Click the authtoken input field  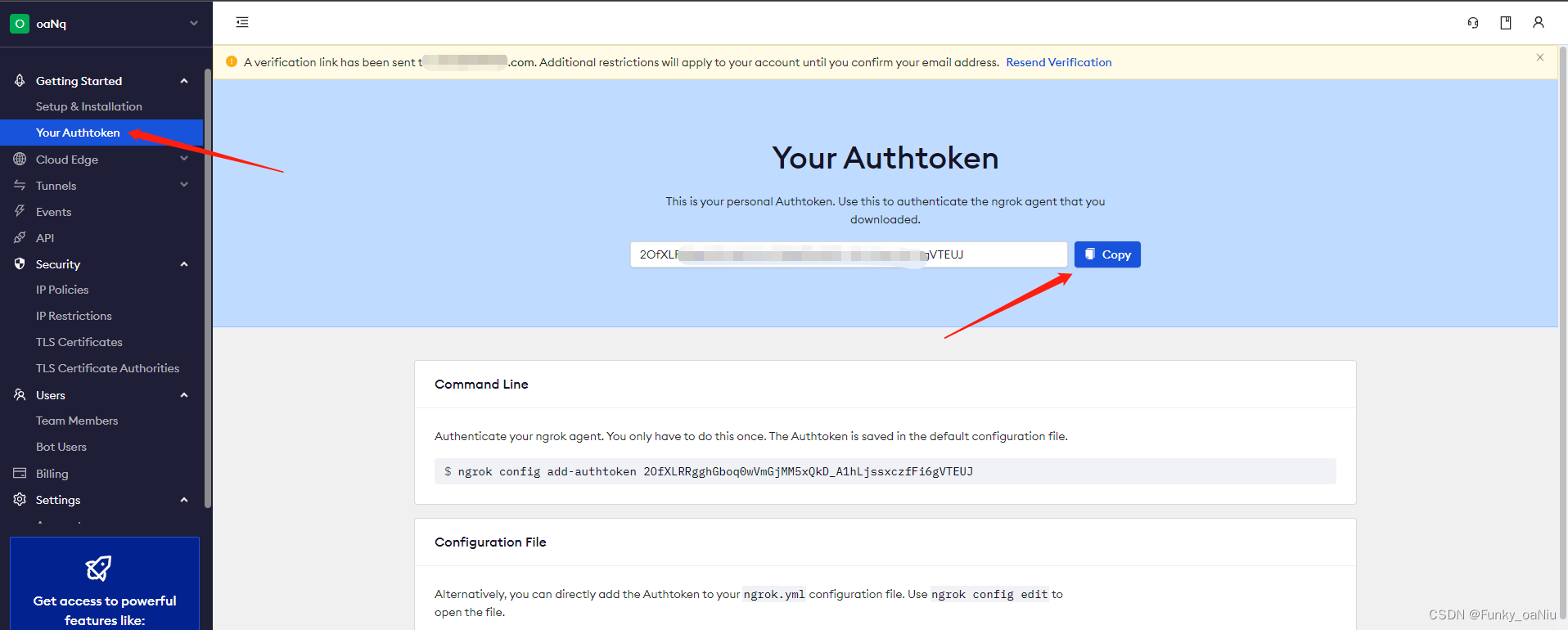[x=849, y=254]
